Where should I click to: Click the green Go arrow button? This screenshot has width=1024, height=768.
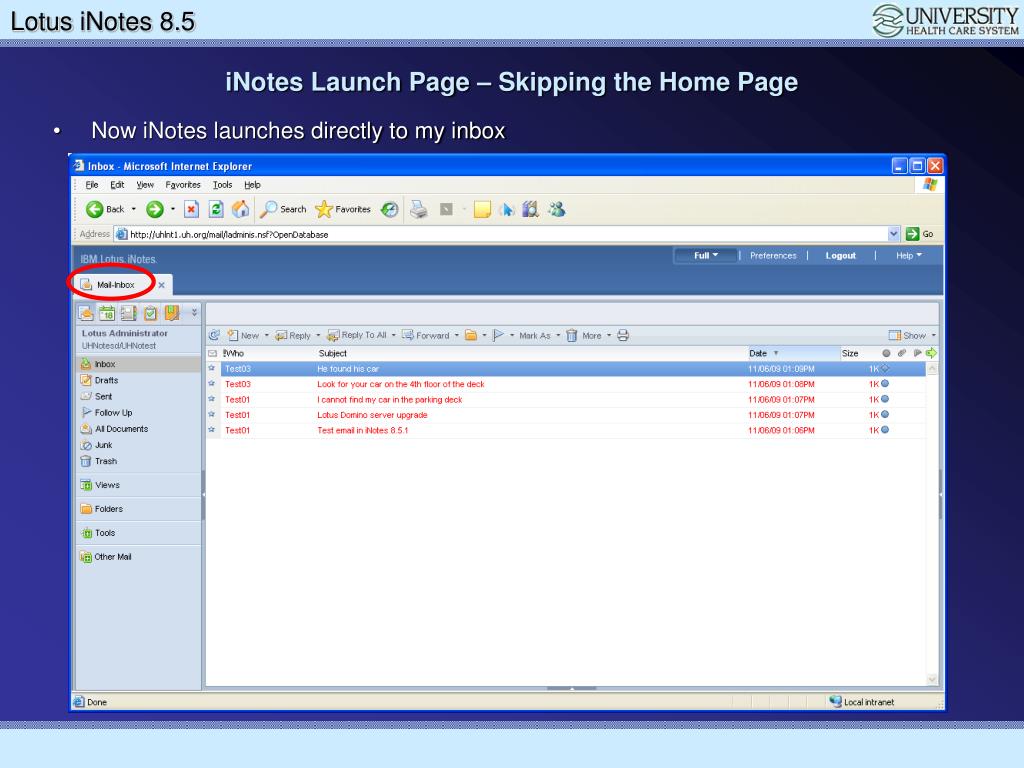pos(912,234)
